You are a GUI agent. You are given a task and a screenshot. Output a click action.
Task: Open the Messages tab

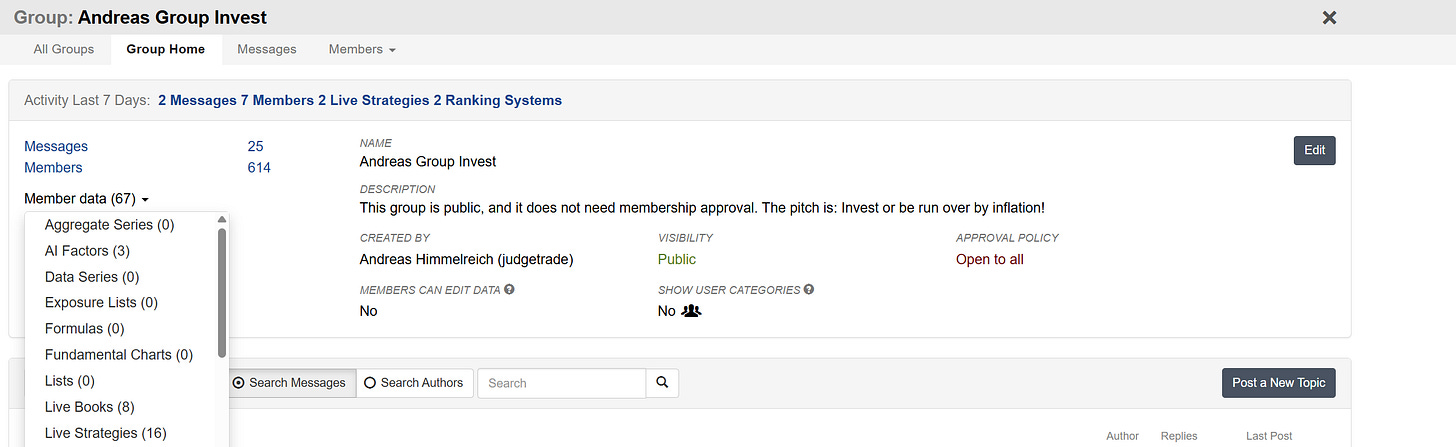267,49
